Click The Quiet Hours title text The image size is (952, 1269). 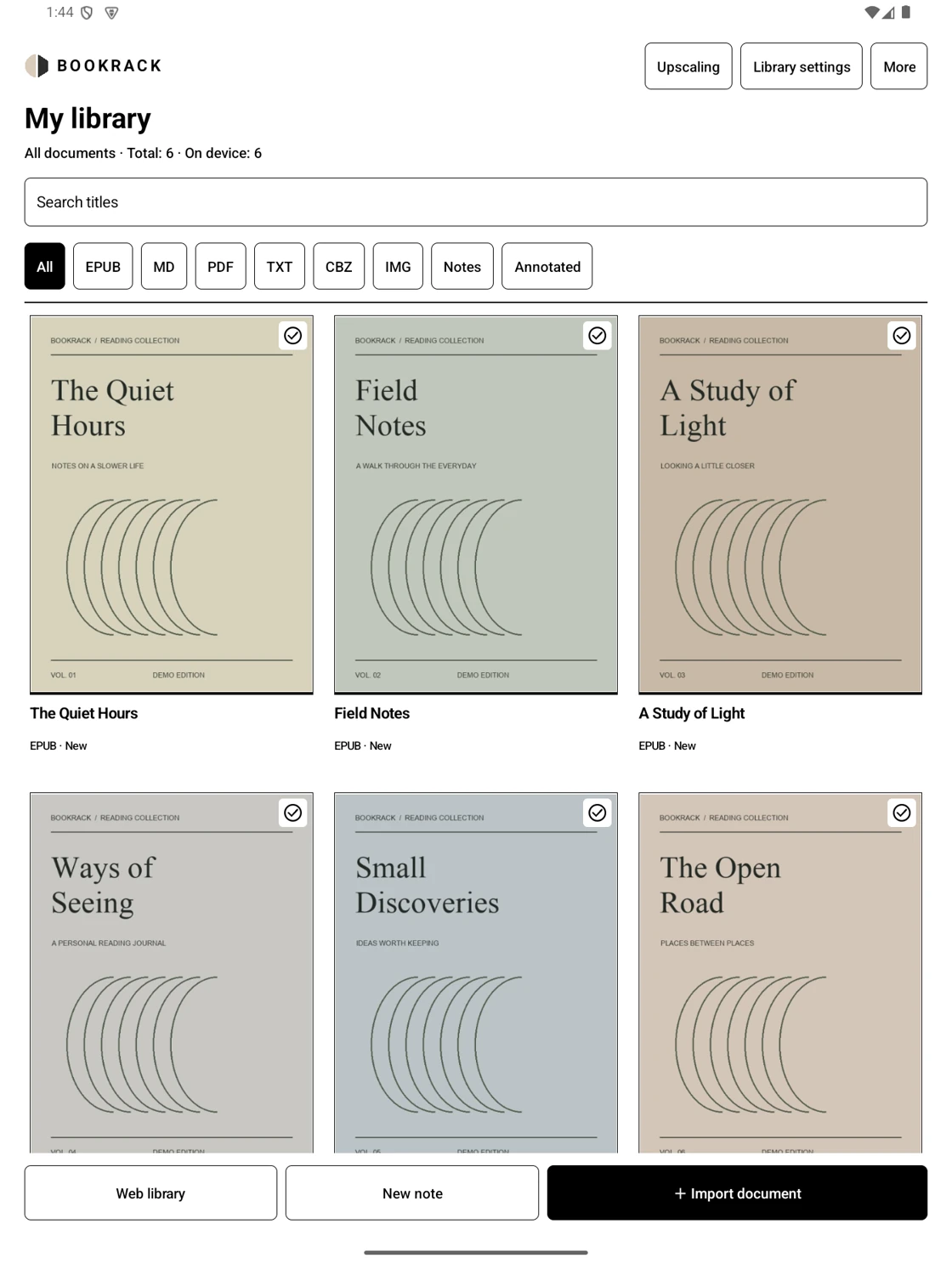(84, 713)
